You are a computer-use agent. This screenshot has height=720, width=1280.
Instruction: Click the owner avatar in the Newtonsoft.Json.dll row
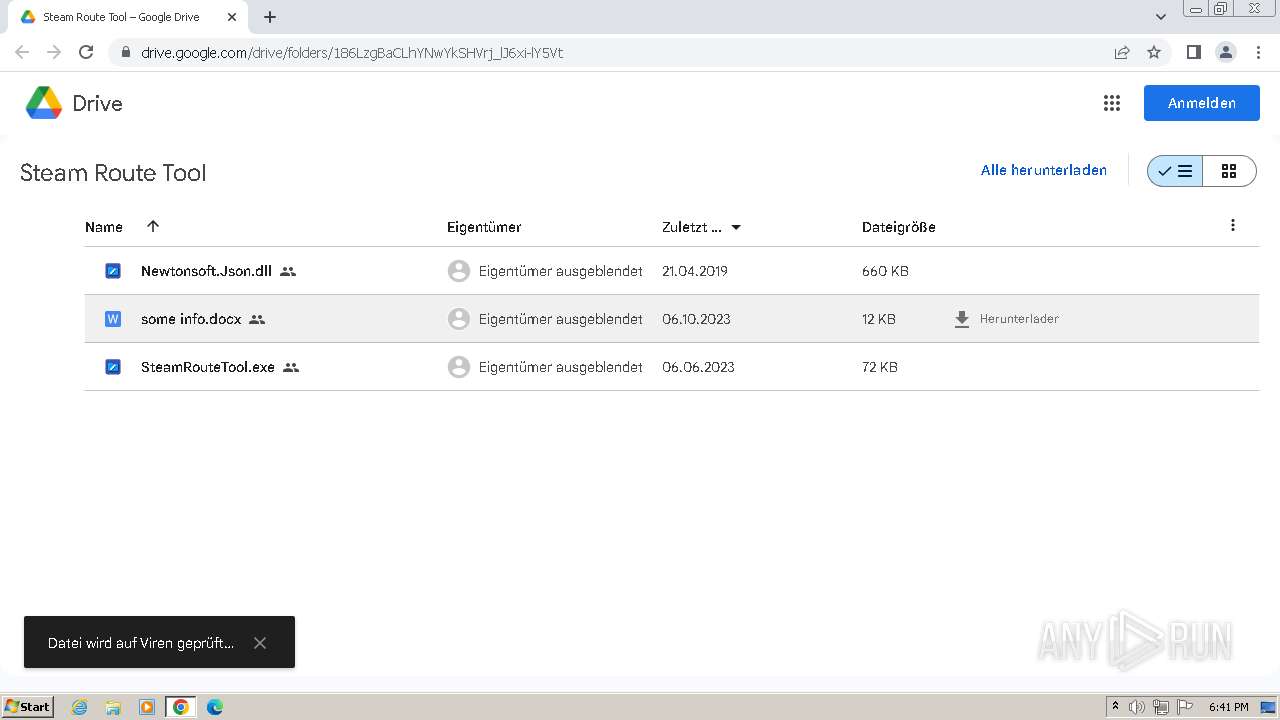pyautogui.click(x=459, y=271)
